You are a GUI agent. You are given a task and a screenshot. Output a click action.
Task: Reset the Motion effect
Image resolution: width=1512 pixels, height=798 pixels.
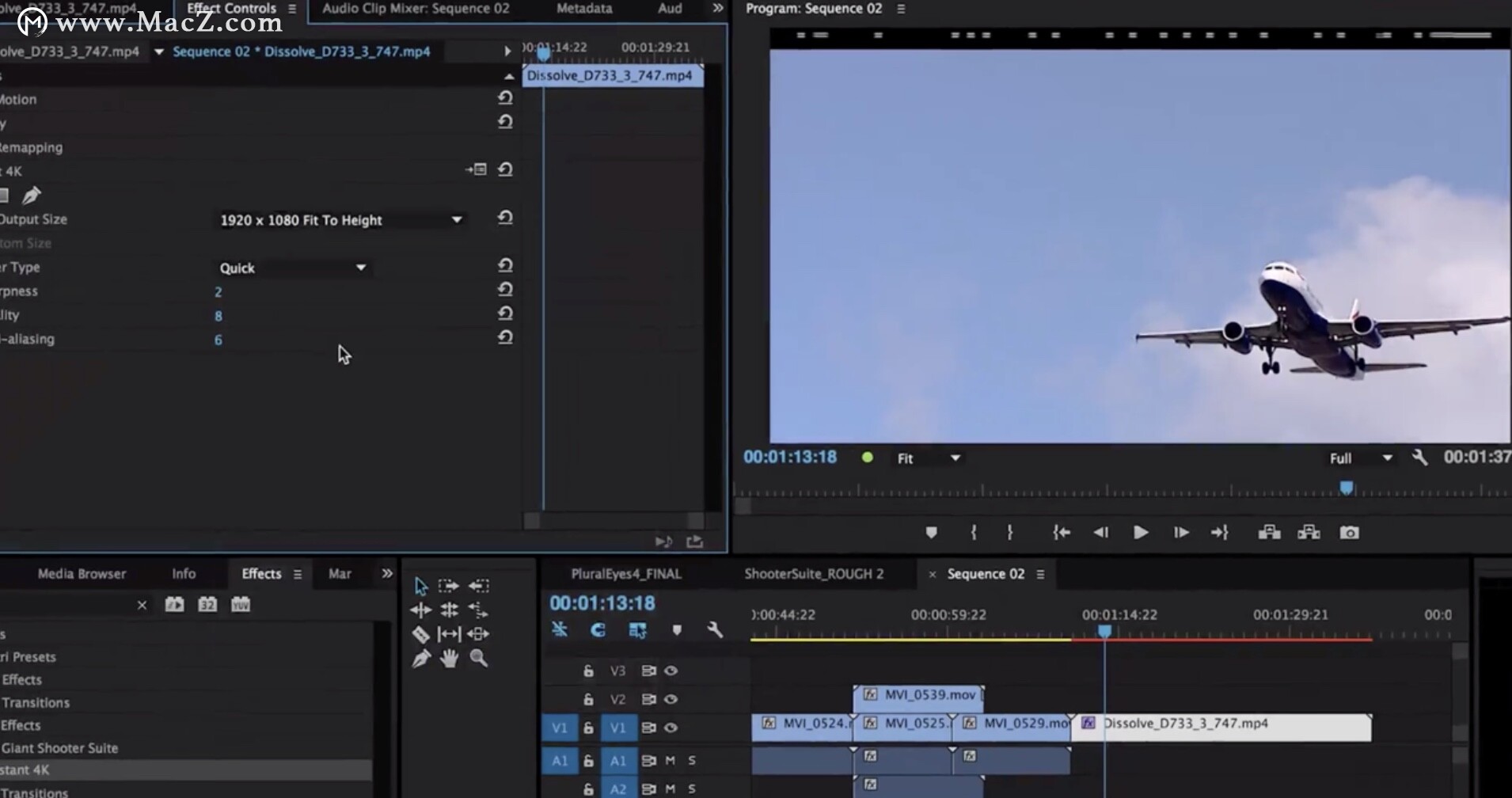pyautogui.click(x=505, y=98)
